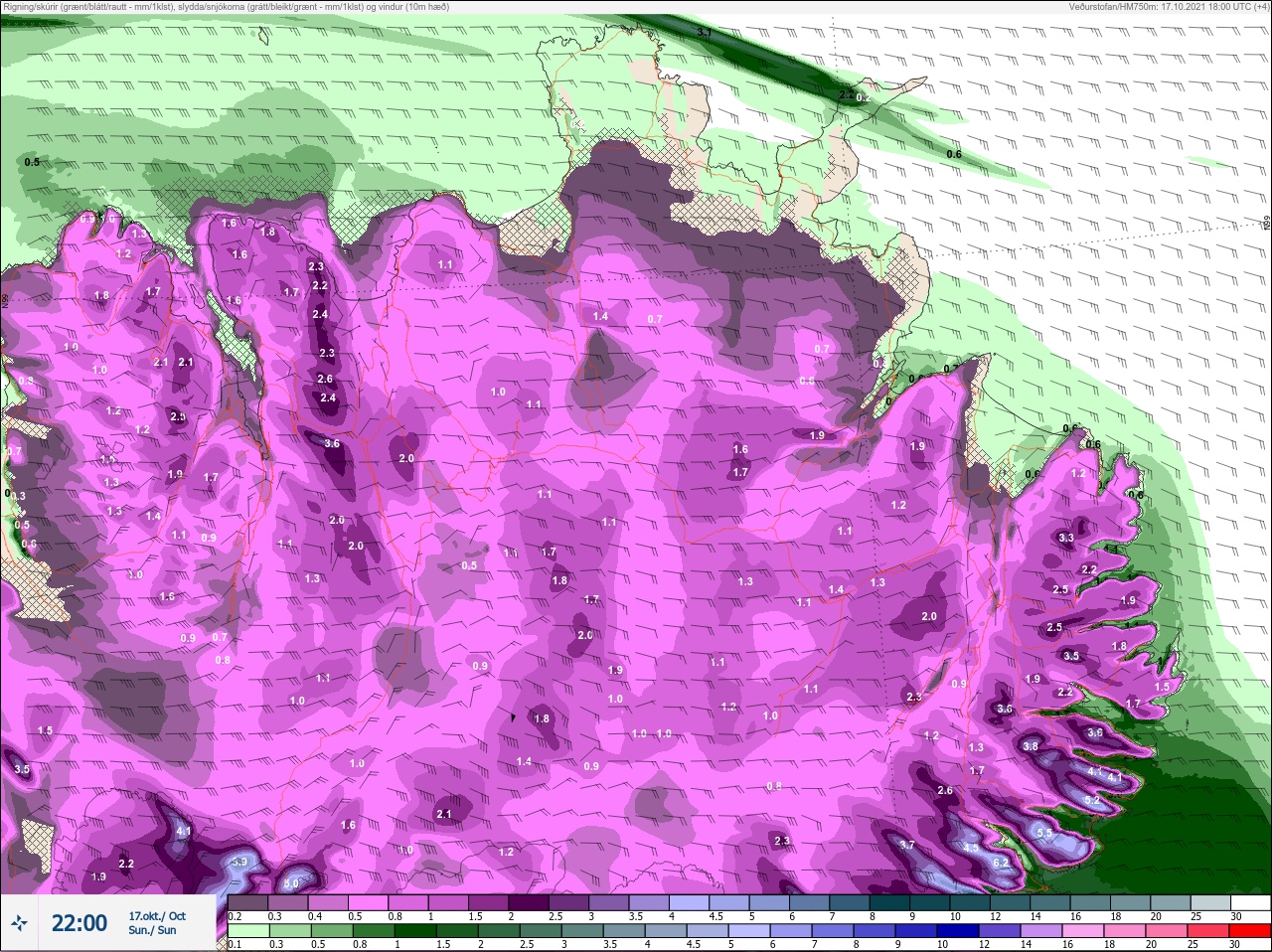The image size is (1272, 952).
Task: Click the 22:00 forecast time display
Action: [79, 923]
